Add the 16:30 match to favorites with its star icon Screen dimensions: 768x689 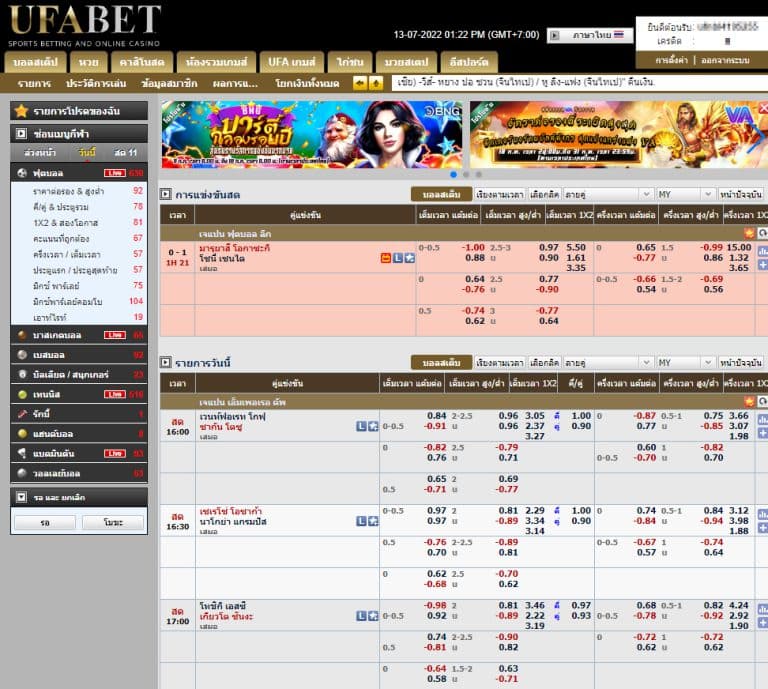(x=373, y=521)
